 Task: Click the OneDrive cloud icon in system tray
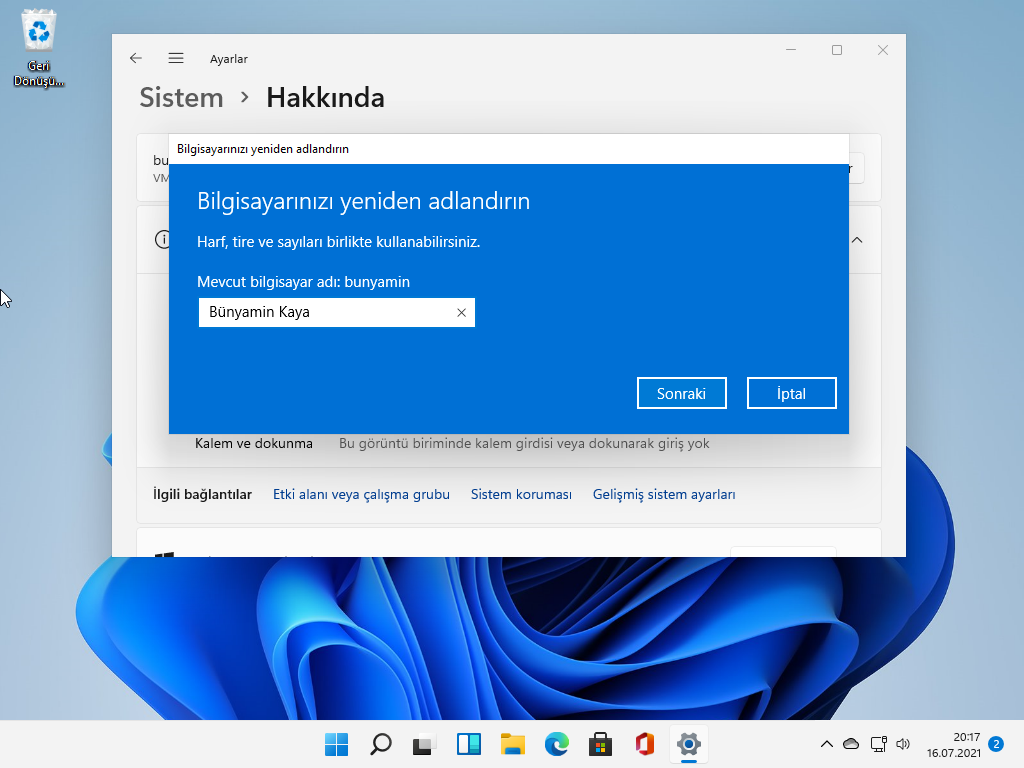(851, 744)
